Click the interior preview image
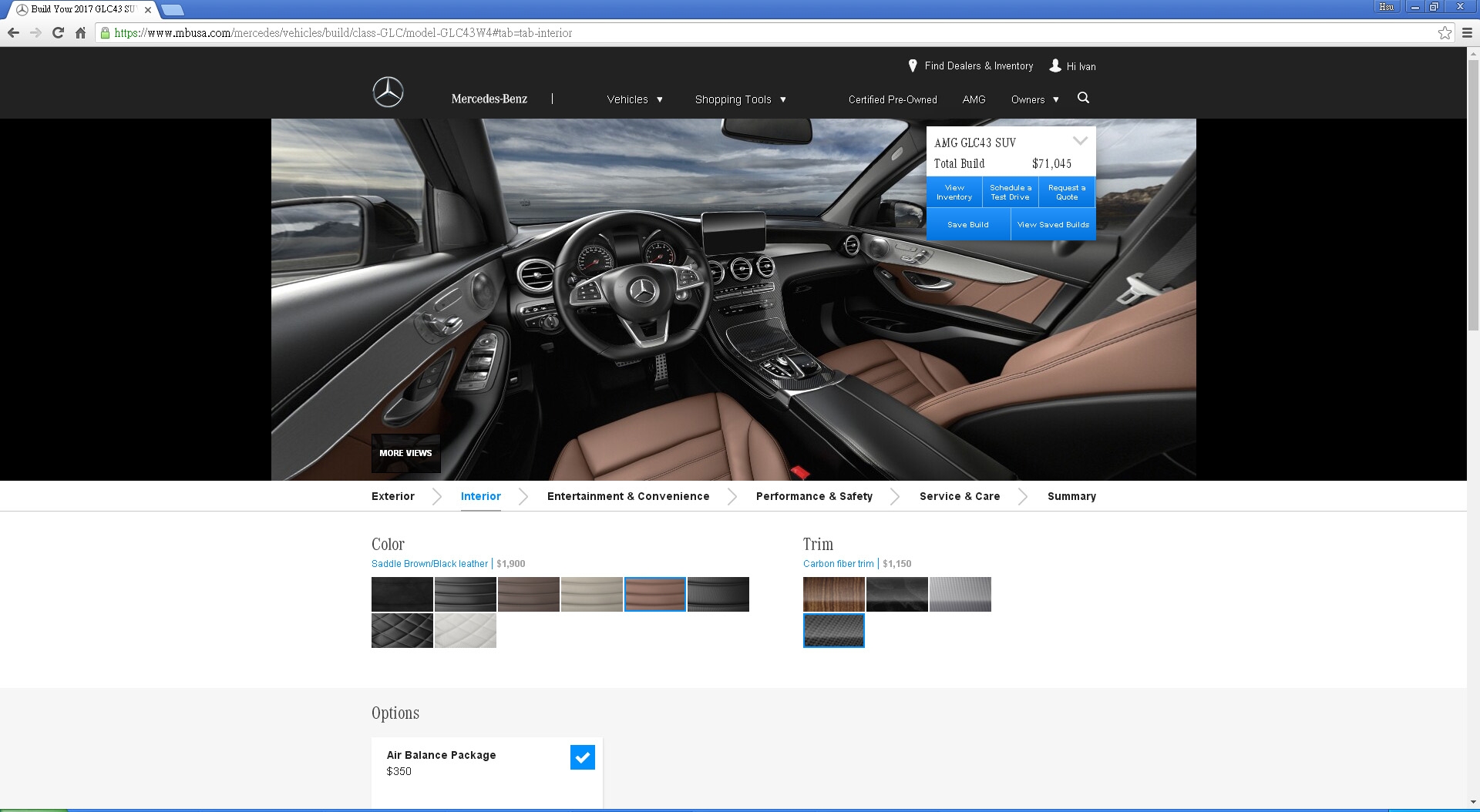This screenshot has width=1480, height=812. point(734,300)
